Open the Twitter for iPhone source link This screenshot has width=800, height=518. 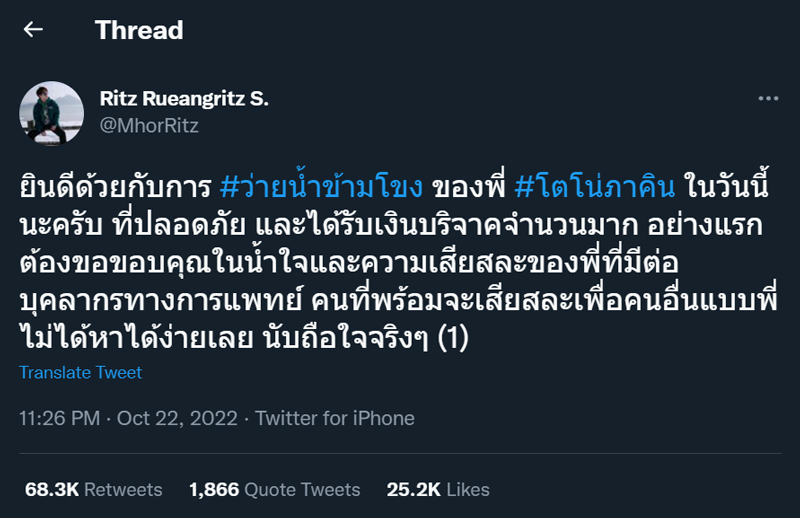click(335, 418)
